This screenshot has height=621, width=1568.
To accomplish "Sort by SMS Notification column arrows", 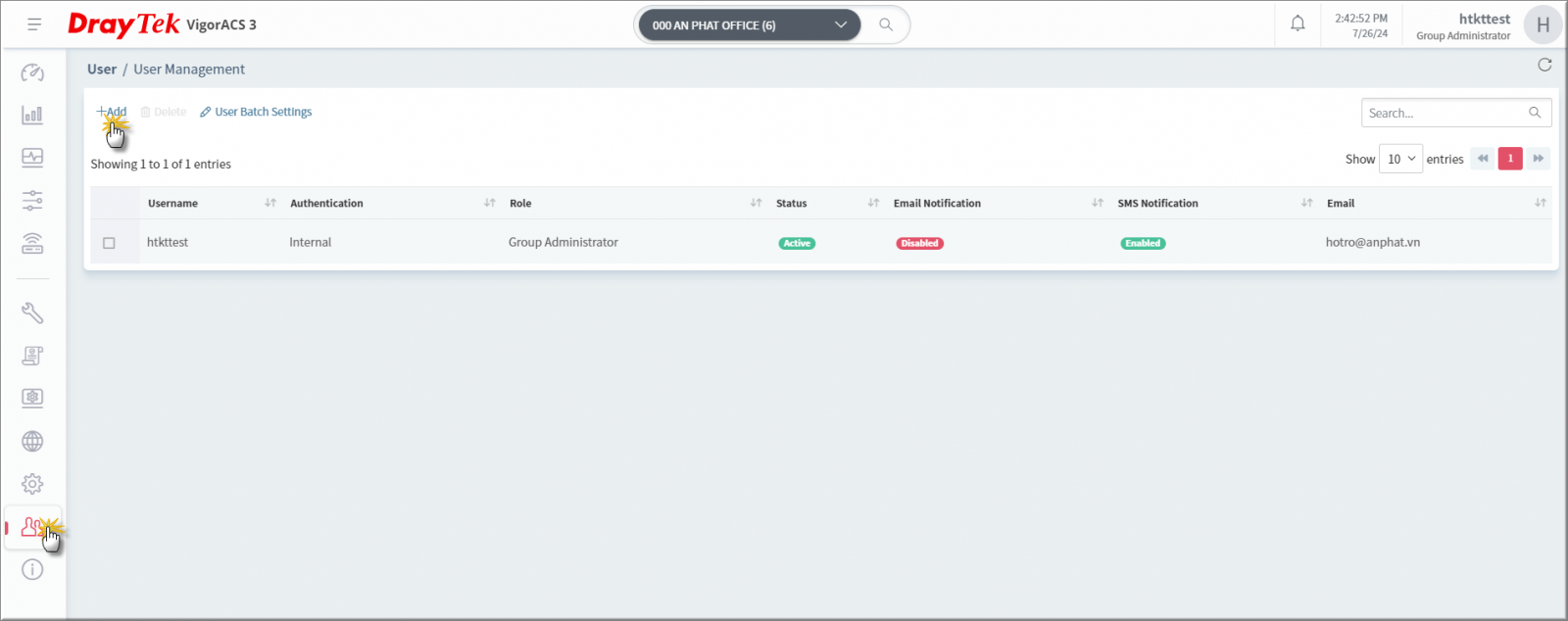I will pyautogui.click(x=1306, y=203).
